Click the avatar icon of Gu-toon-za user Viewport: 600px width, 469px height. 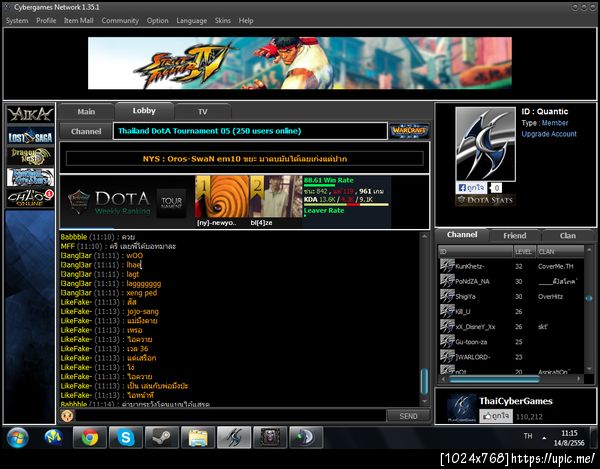447,341
